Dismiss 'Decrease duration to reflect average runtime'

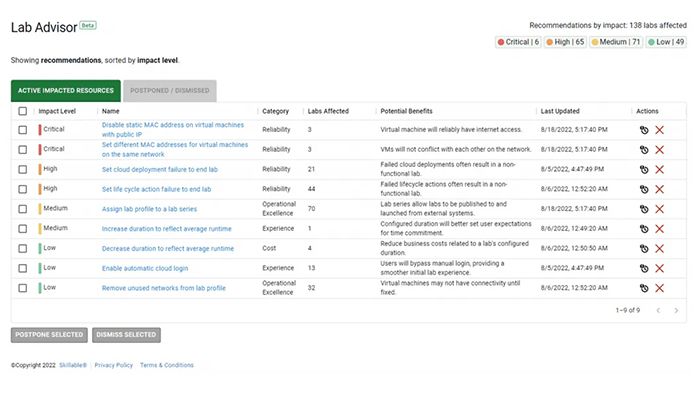(659, 248)
